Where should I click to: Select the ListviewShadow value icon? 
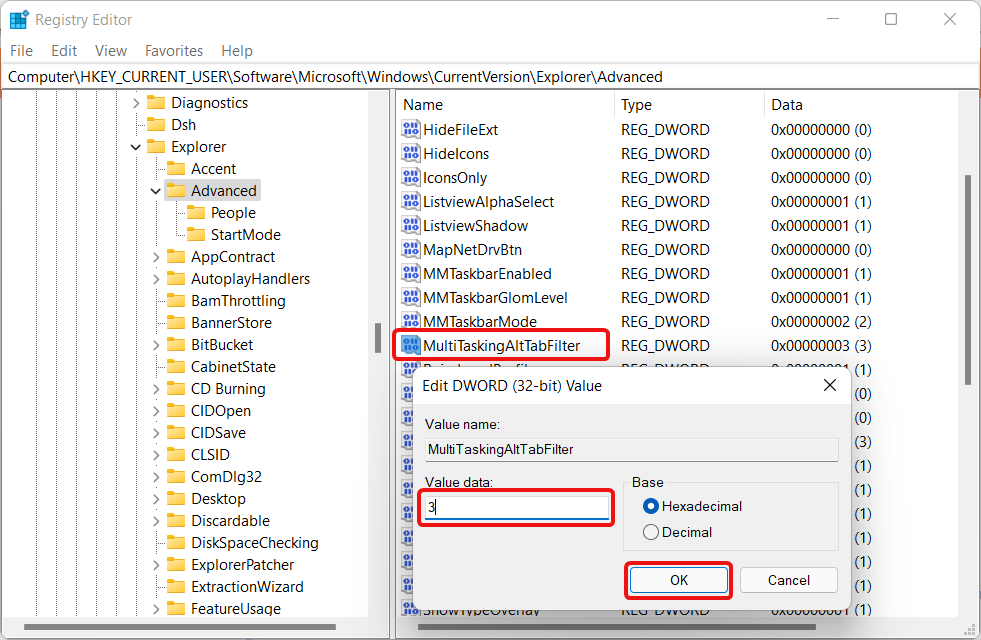pyautogui.click(x=410, y=225)
